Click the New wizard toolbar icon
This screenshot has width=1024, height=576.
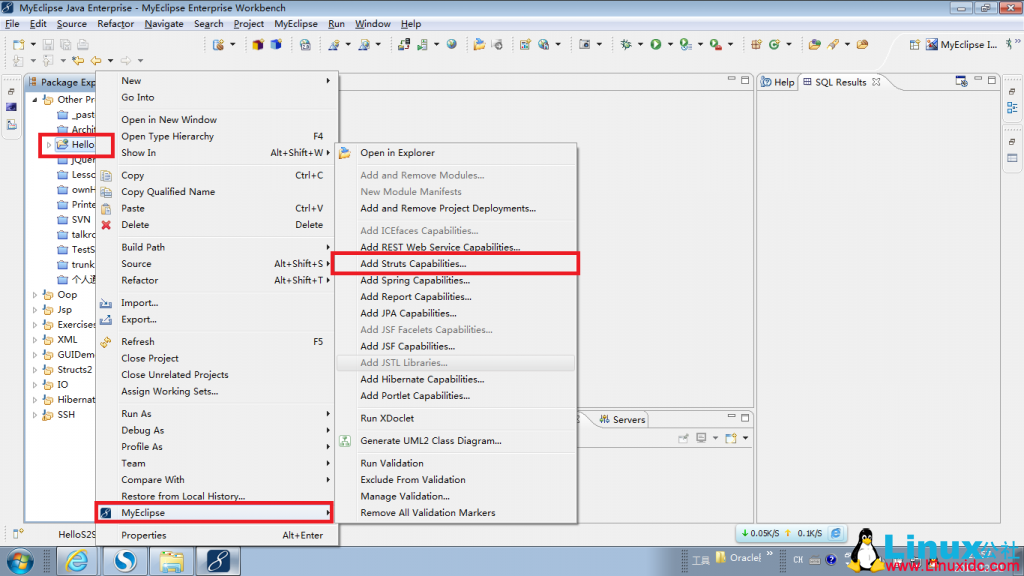19,44
